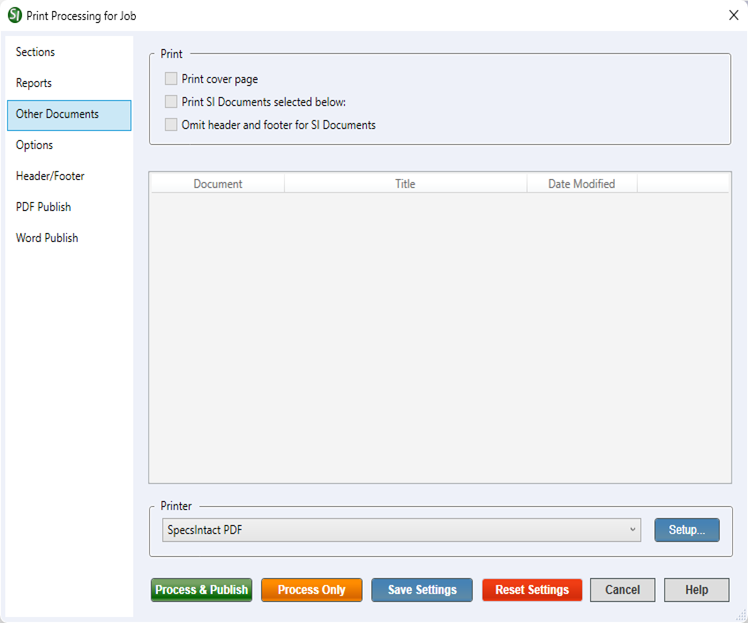Open the Word Publish page
The width and height of the screenshot is (748, 623).
click(69, 238)
